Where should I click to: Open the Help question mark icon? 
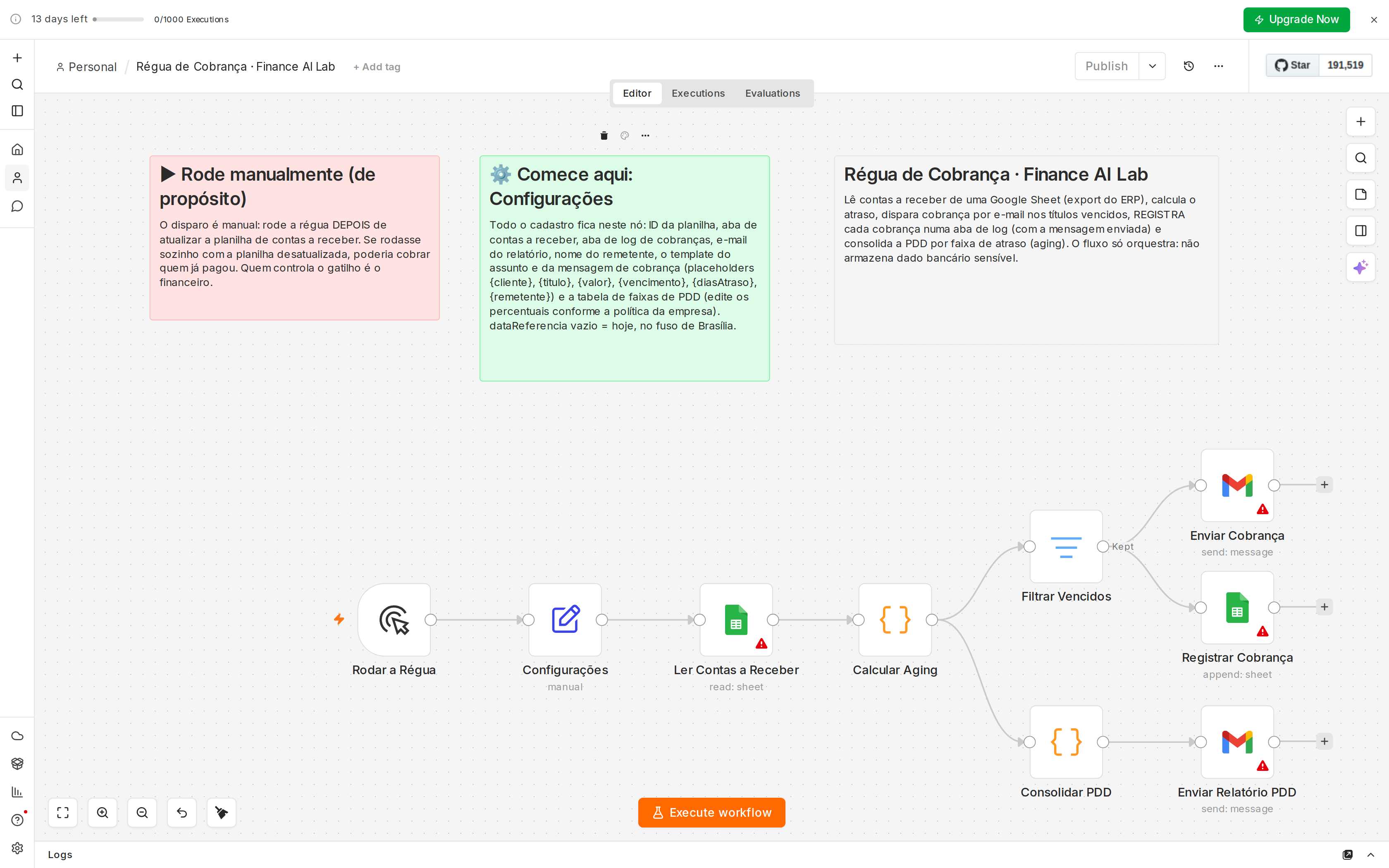[17, 820]
